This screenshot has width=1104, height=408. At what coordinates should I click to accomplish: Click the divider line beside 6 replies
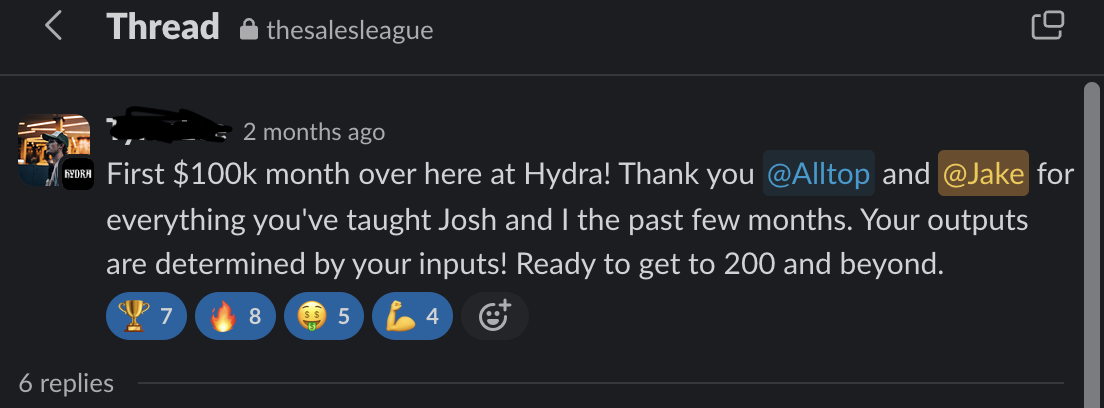point(600,383)
